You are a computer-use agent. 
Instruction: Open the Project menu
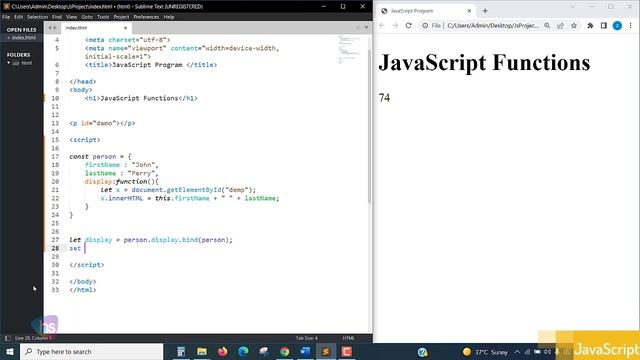pos(121,17)
